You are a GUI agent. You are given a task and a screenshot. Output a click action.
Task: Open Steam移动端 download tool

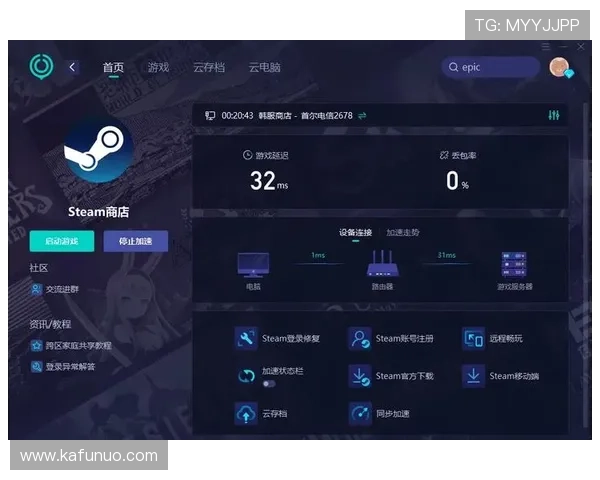coord(501,376)
